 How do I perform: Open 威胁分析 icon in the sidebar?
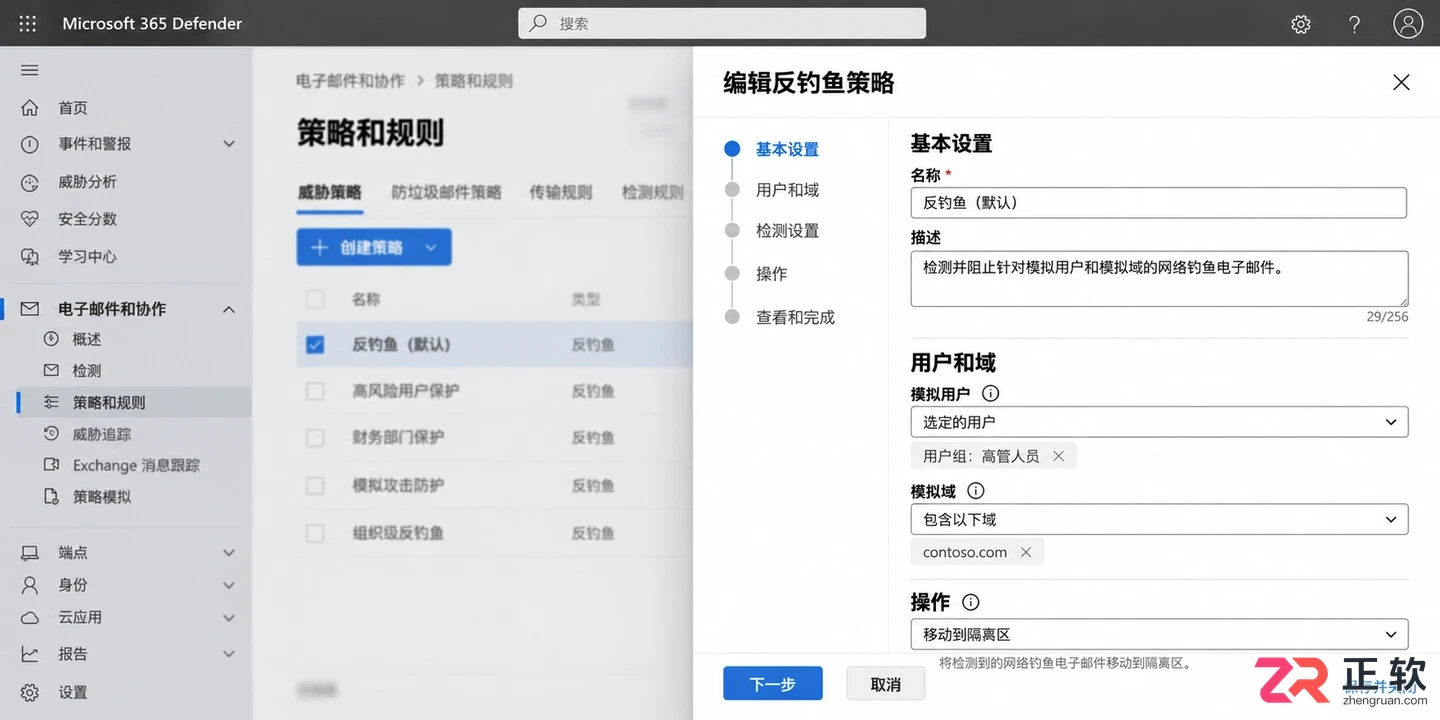pyautogui.click(x=30, y=182)
